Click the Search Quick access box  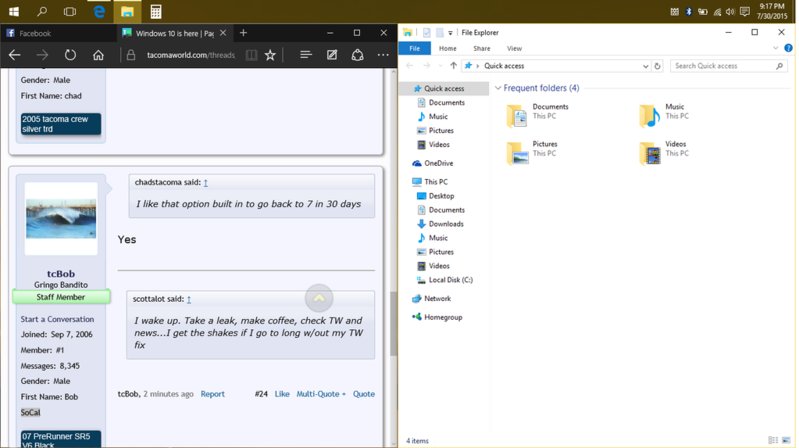(729, 66)
